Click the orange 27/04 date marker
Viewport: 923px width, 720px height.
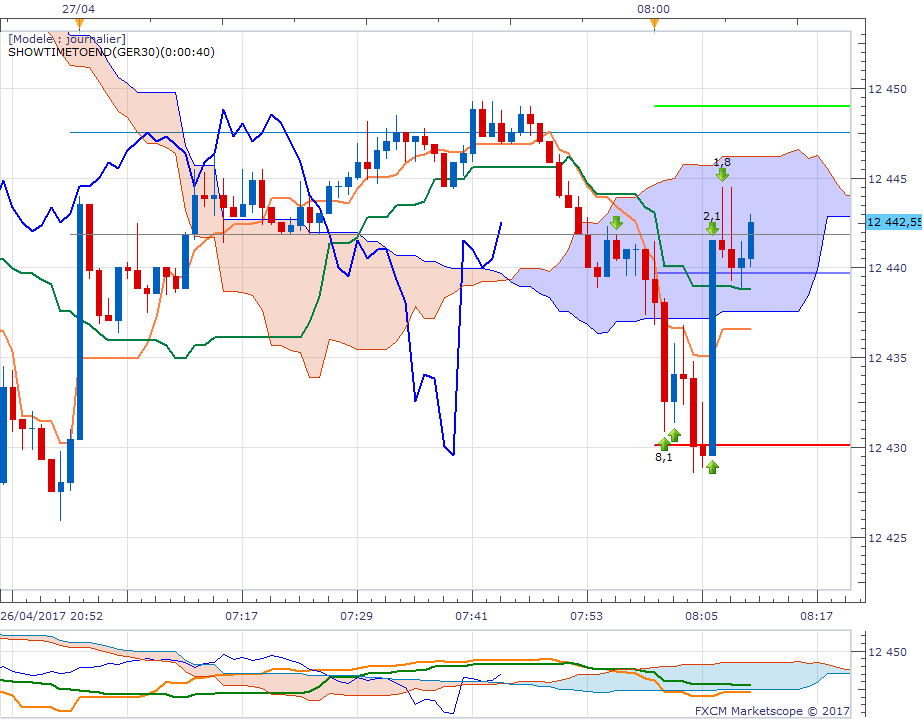[79, 24]
